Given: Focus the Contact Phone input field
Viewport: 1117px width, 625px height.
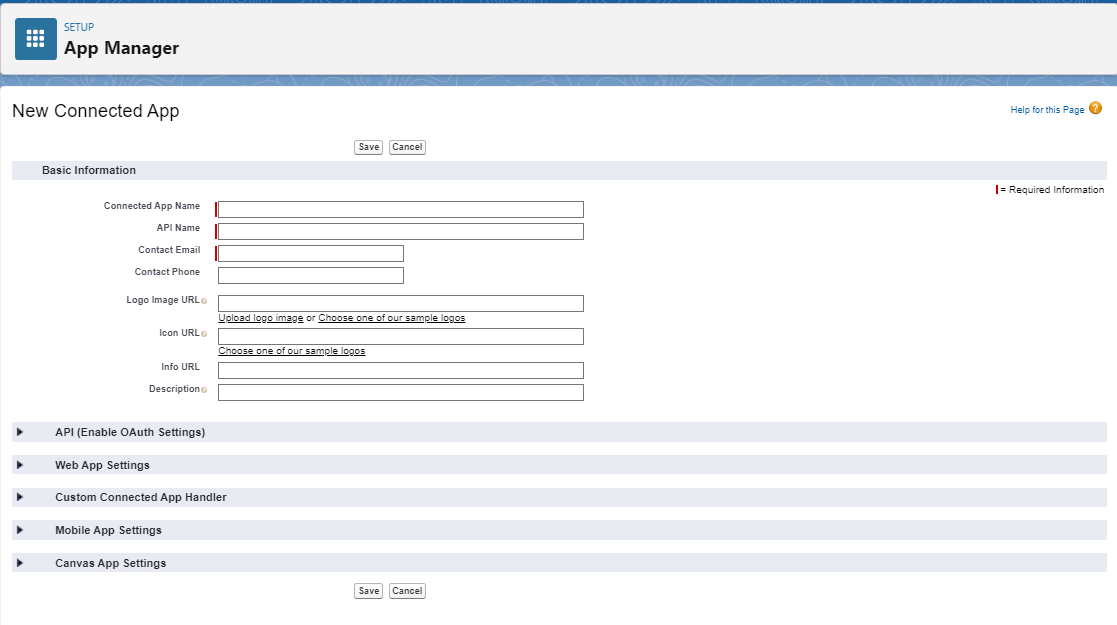Looking at the screenshot, I should pos(311,275).
